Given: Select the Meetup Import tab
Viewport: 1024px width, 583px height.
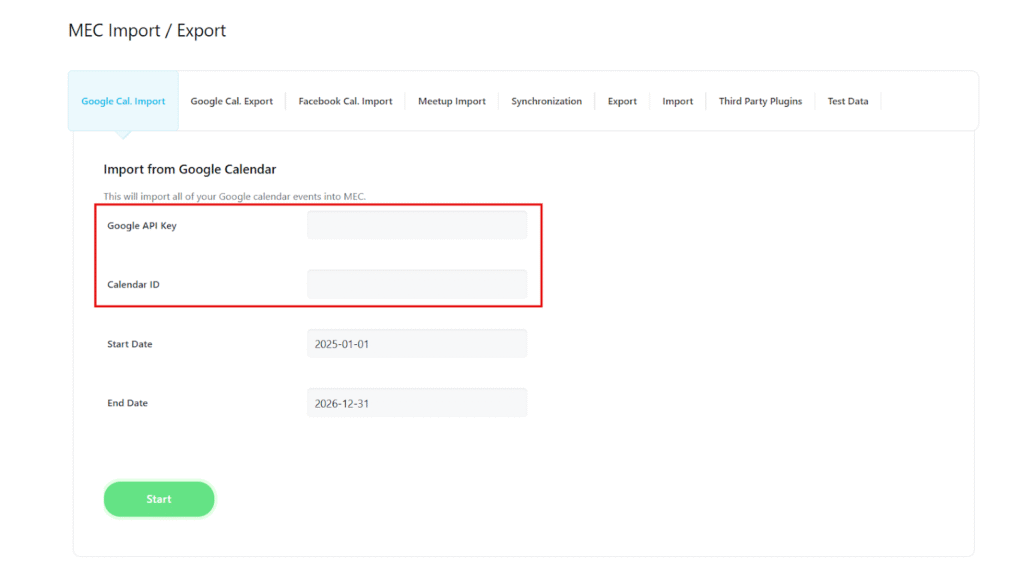Looking at the screenshot, I should (451, 100).
